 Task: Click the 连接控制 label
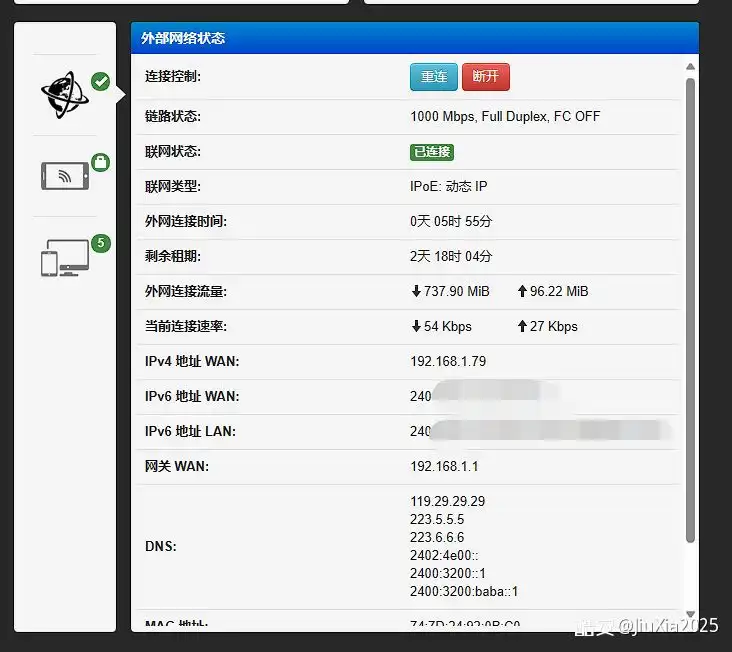pyautogui.click(x=173, y=76)
